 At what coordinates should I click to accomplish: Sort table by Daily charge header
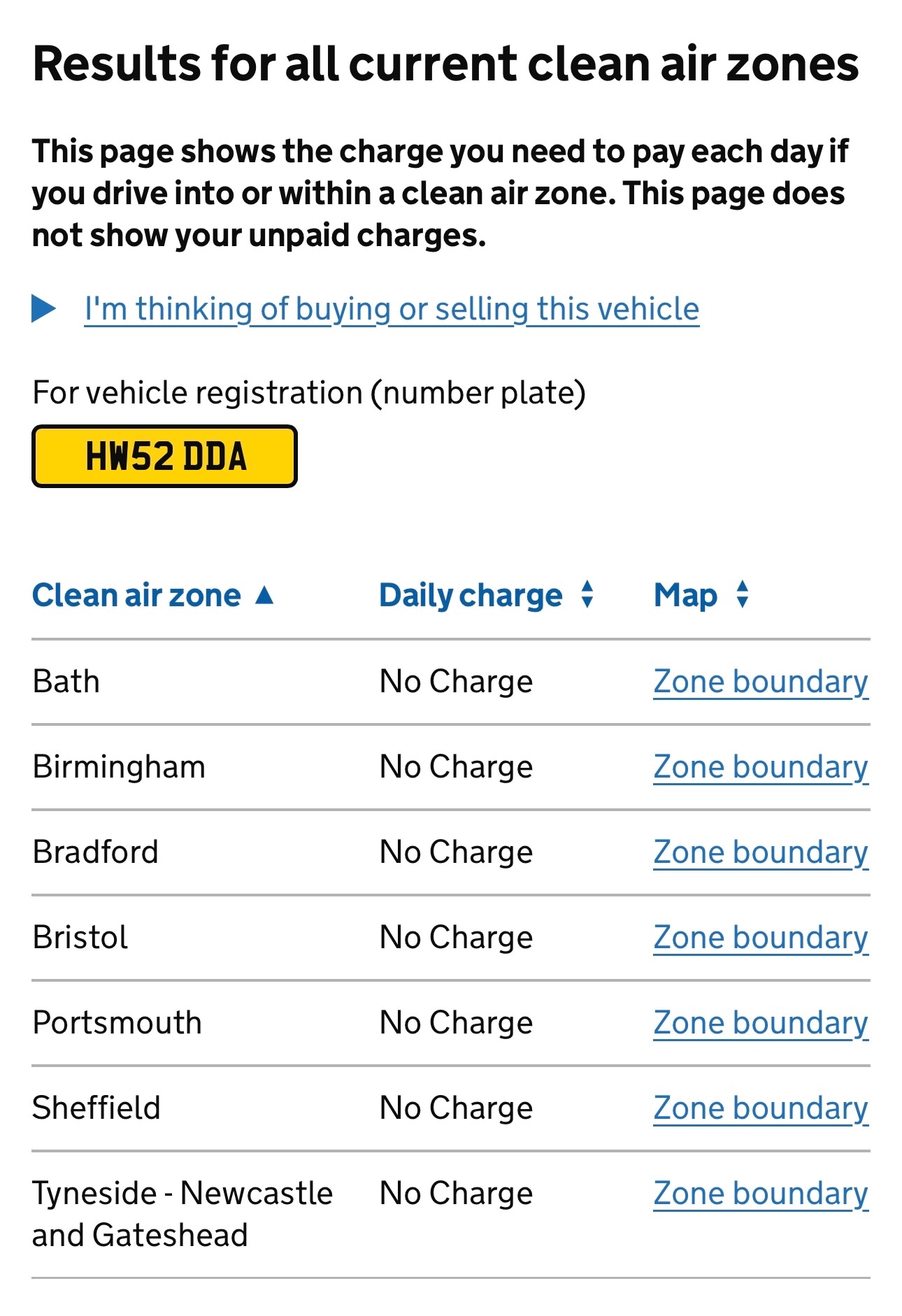click(470, 595)
